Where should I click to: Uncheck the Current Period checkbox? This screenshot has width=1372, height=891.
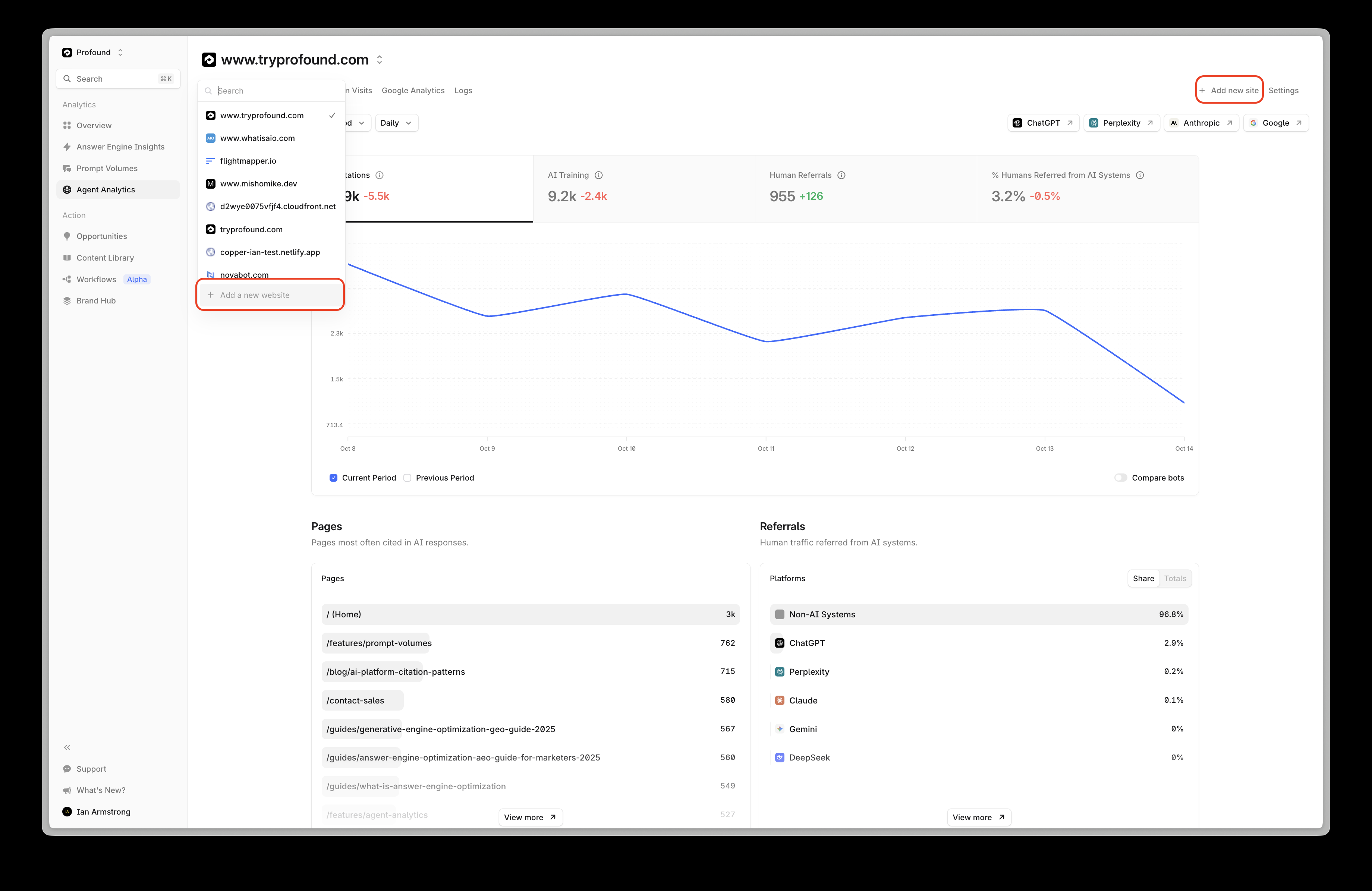coord(333,478)
